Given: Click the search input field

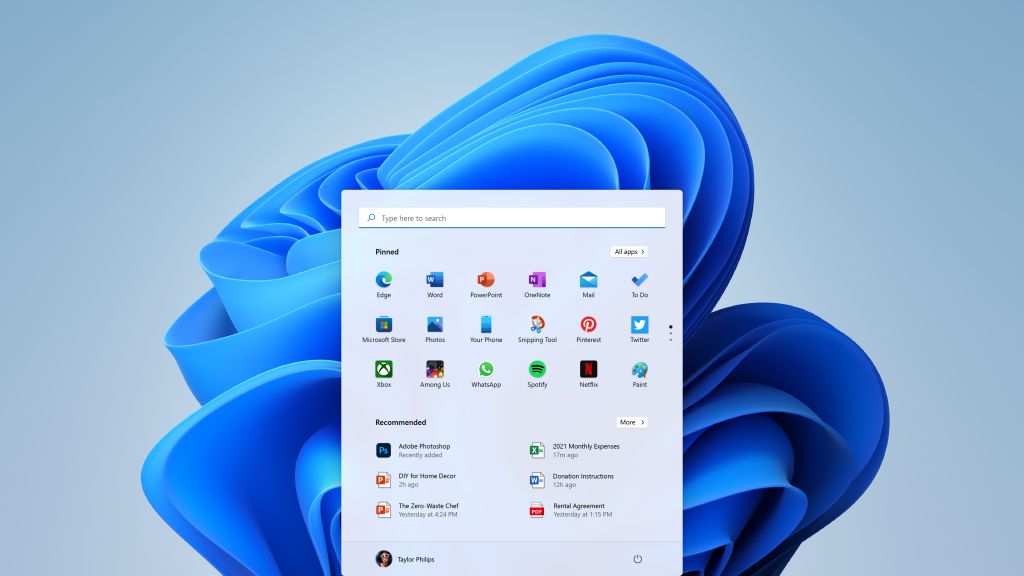Looking at the screenshot, I should coord(511,217).
